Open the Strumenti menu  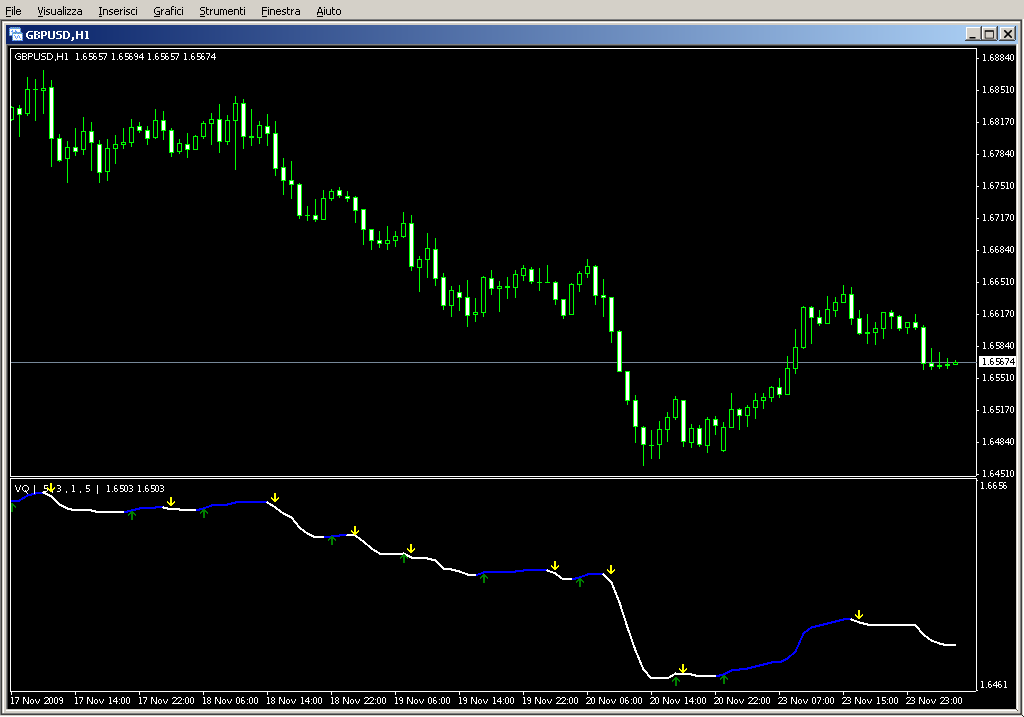[x=222, y=11]
